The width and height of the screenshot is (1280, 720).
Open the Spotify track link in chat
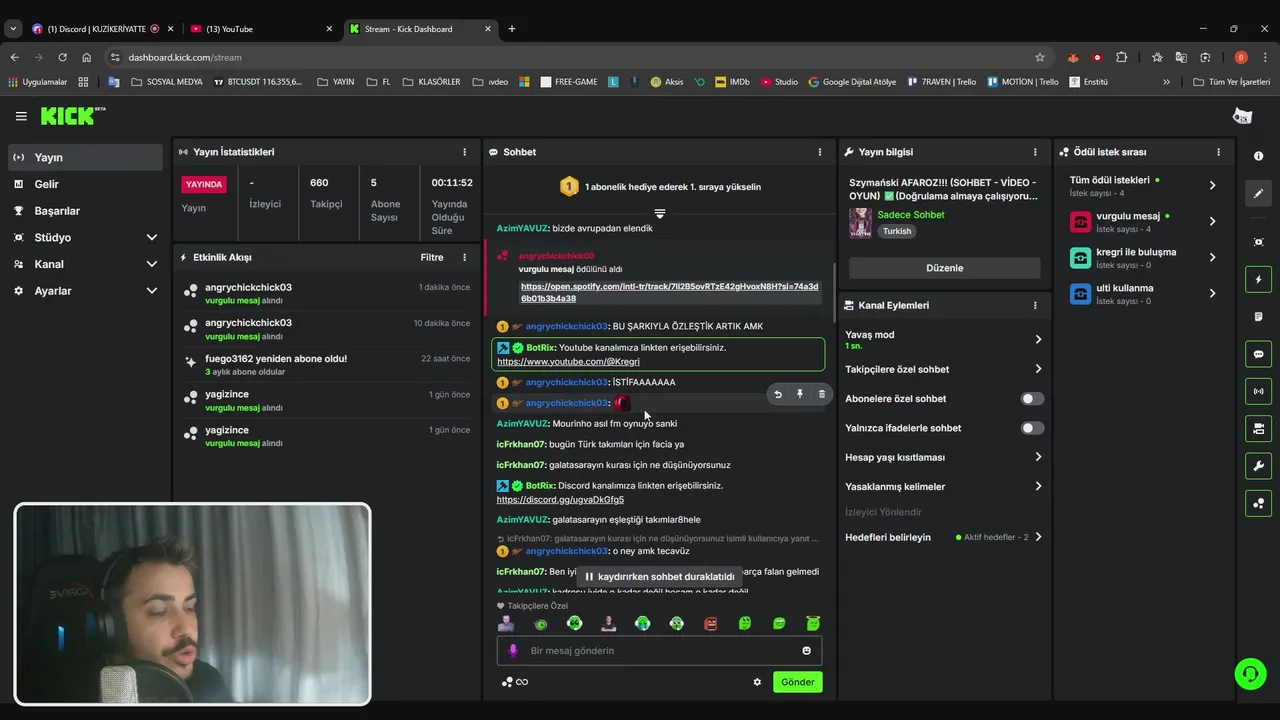(669, 292)
